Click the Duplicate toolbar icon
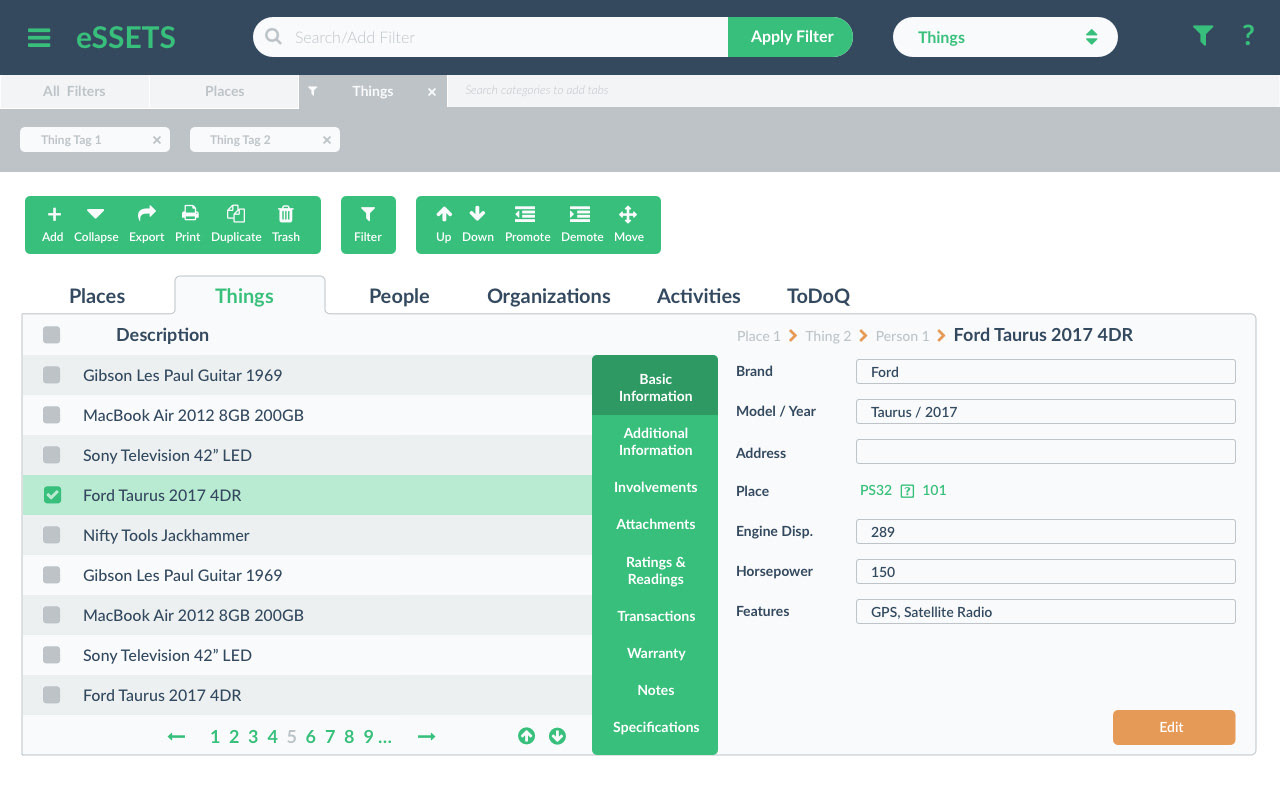 tap(236, 214)
